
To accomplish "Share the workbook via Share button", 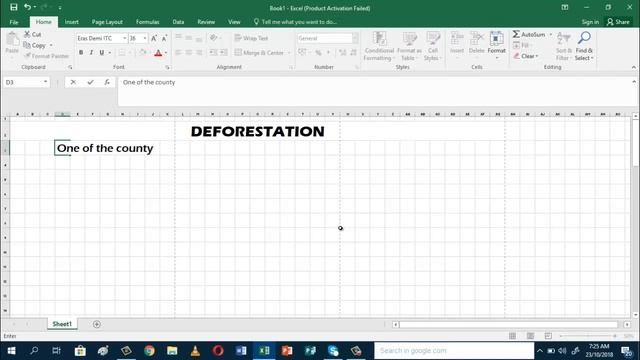I will click(618, 22).
